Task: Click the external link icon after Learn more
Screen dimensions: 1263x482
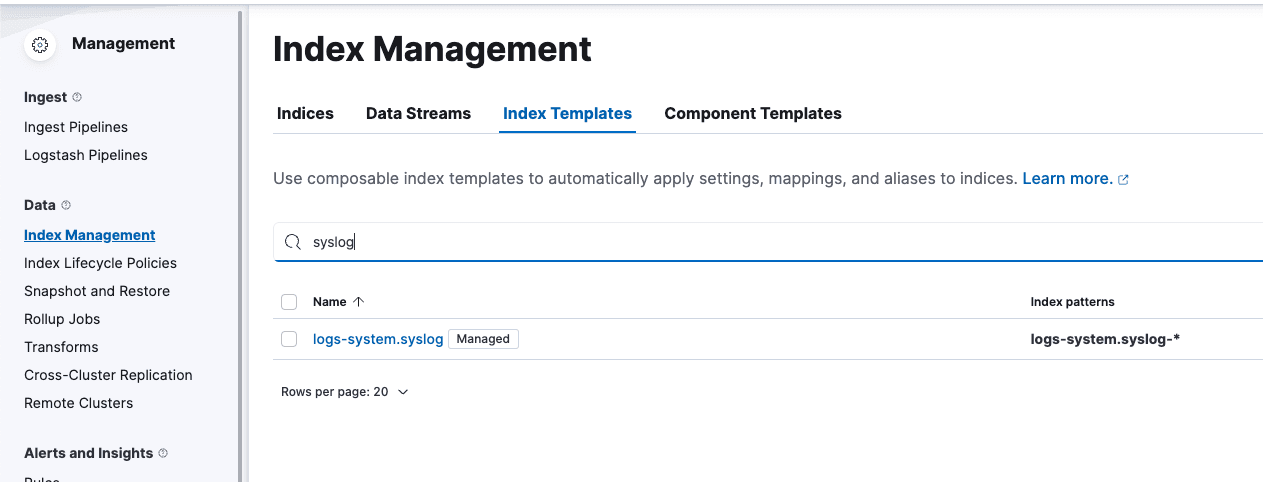Action: click(1123, 180)
